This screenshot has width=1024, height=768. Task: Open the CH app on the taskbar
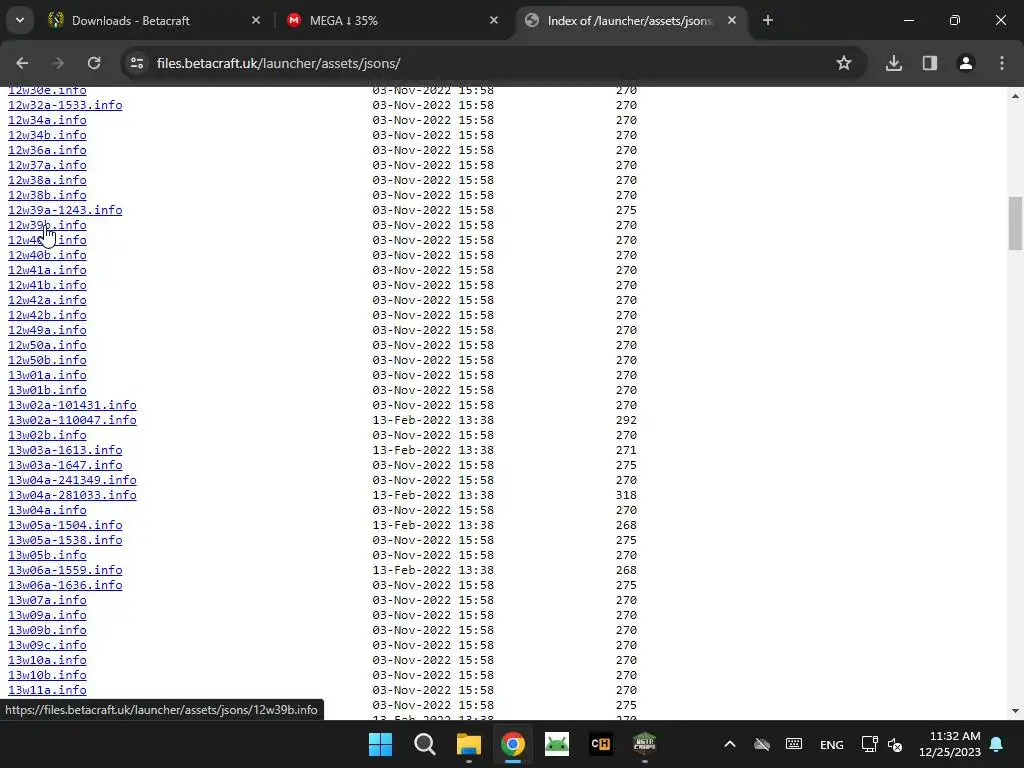[x=601, y=744]
